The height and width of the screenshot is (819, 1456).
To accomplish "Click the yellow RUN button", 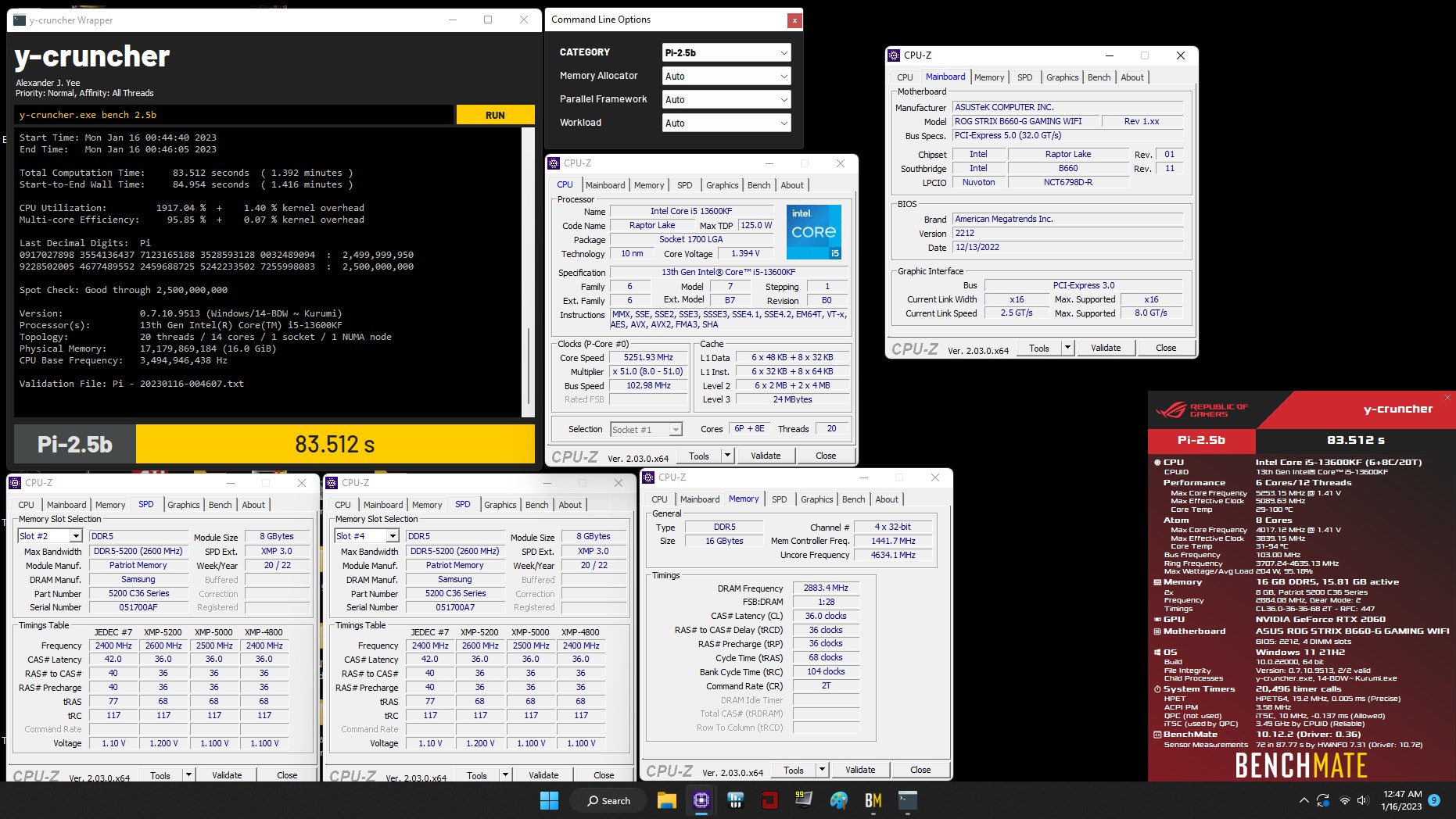I will 495,115.
